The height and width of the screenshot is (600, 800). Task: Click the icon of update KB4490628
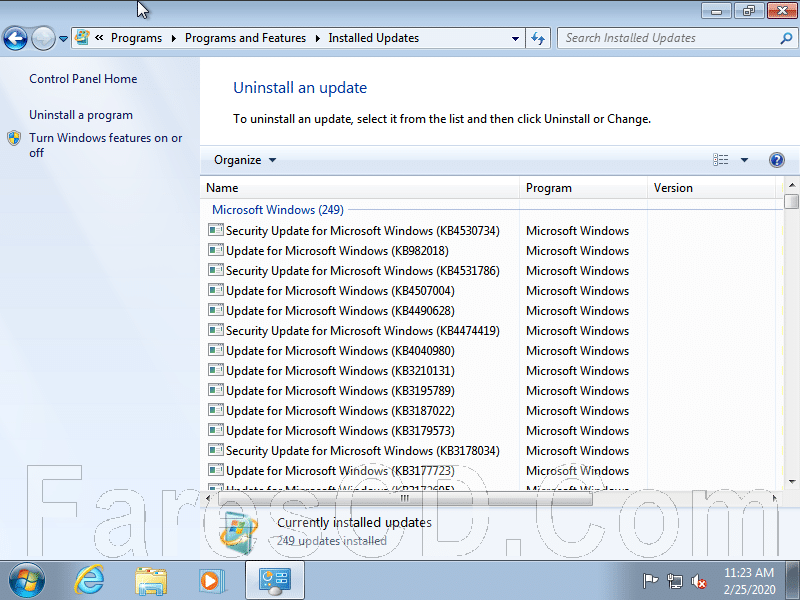pyautogui.click(x=216, y=310)
